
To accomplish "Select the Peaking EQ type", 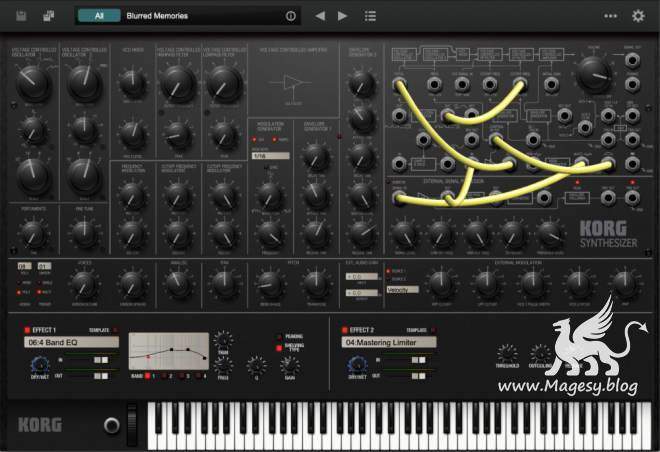I will [279, 336].
